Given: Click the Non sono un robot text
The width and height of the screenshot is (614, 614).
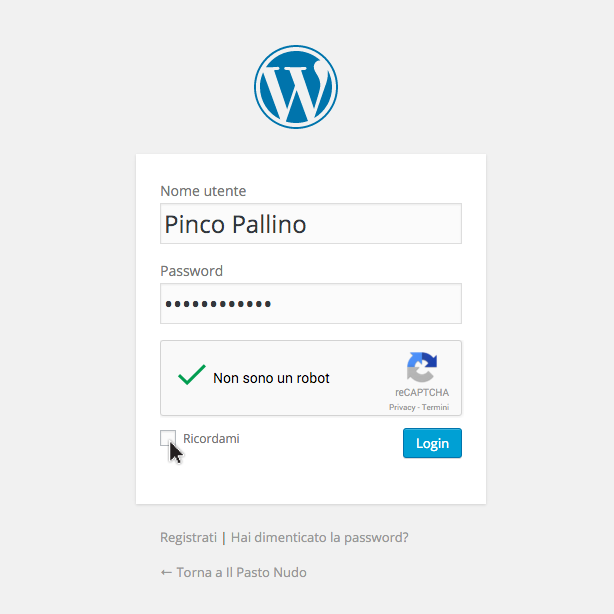Looking at the screenshot, I should pos(271,378).
